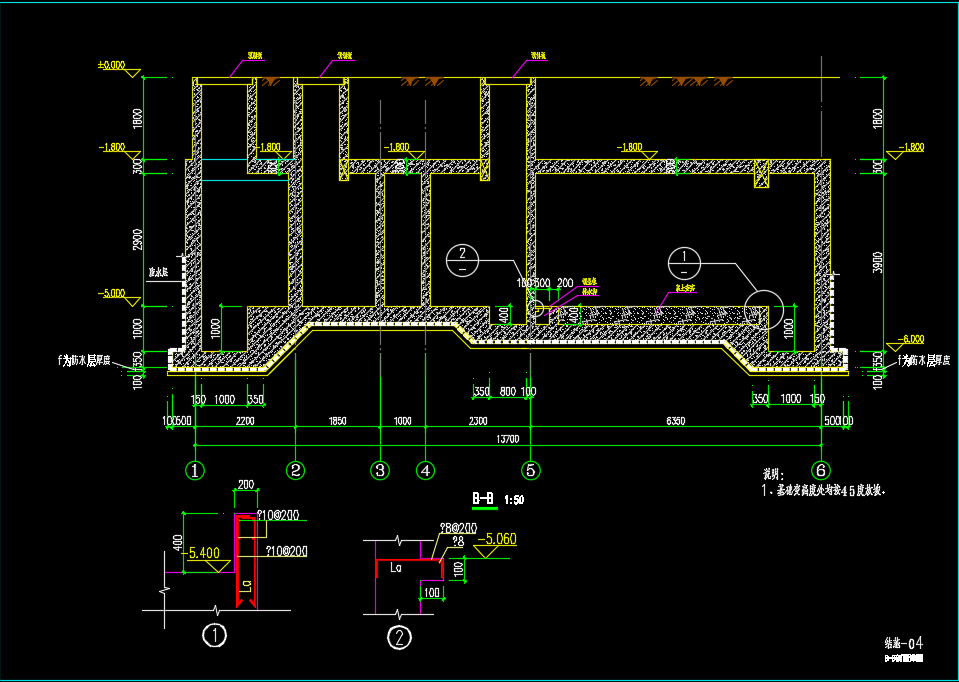959x682 pixels.
Task: Click the vertical La text in detail 1
Action: [x=246, y=587]
